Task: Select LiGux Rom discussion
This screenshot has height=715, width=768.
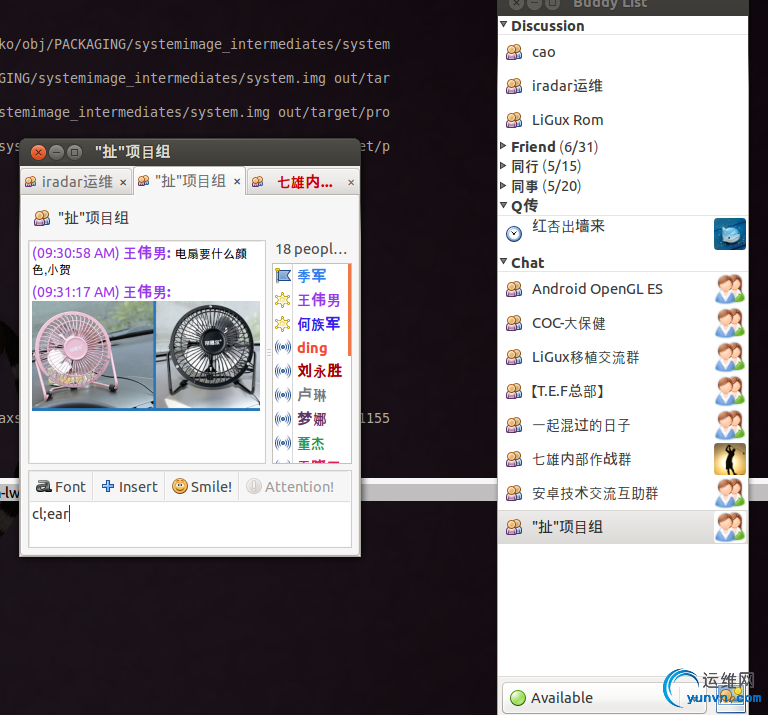Action: coord(623,120)
